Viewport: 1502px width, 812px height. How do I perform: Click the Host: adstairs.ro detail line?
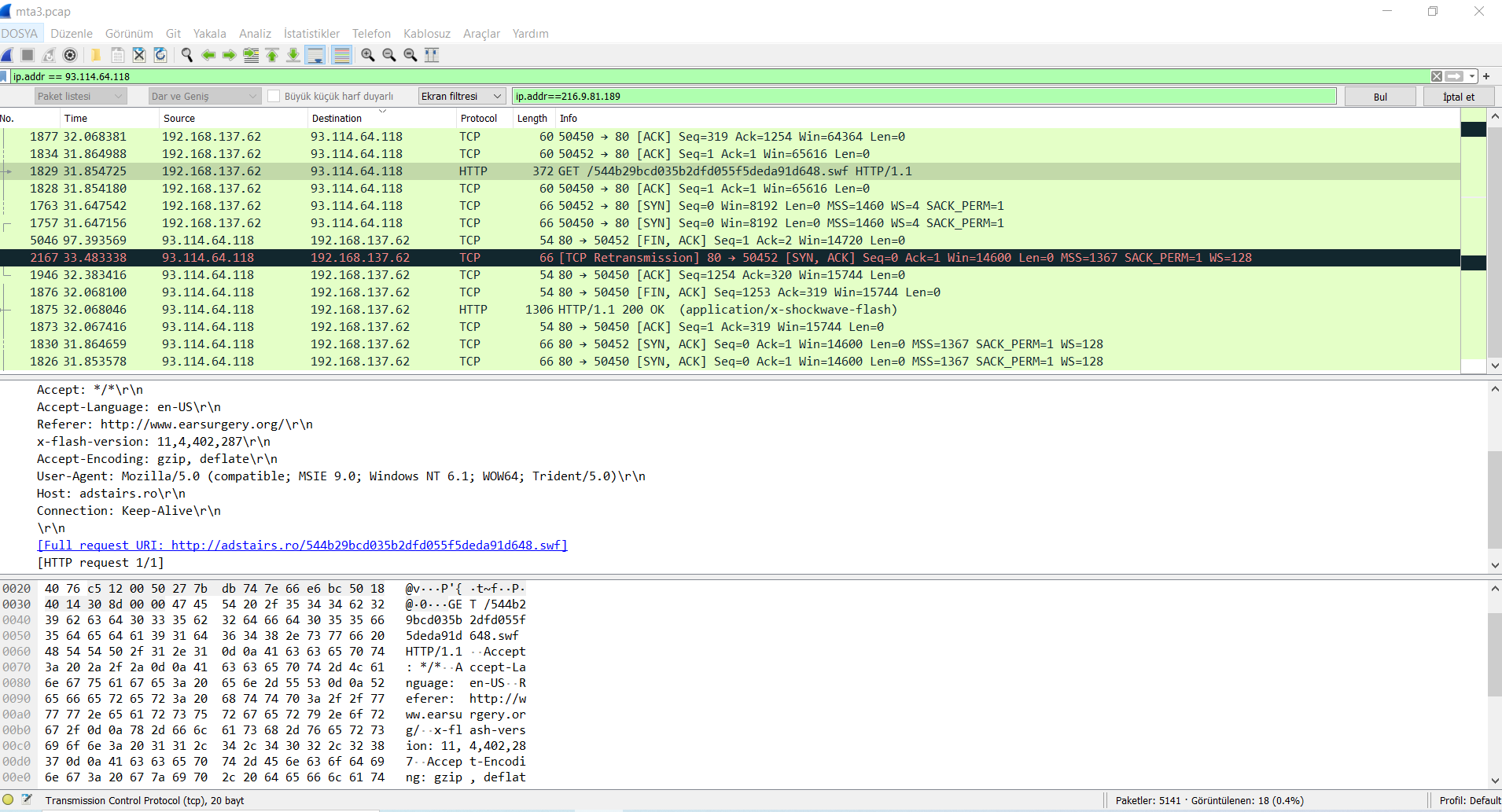pos(111,494)
